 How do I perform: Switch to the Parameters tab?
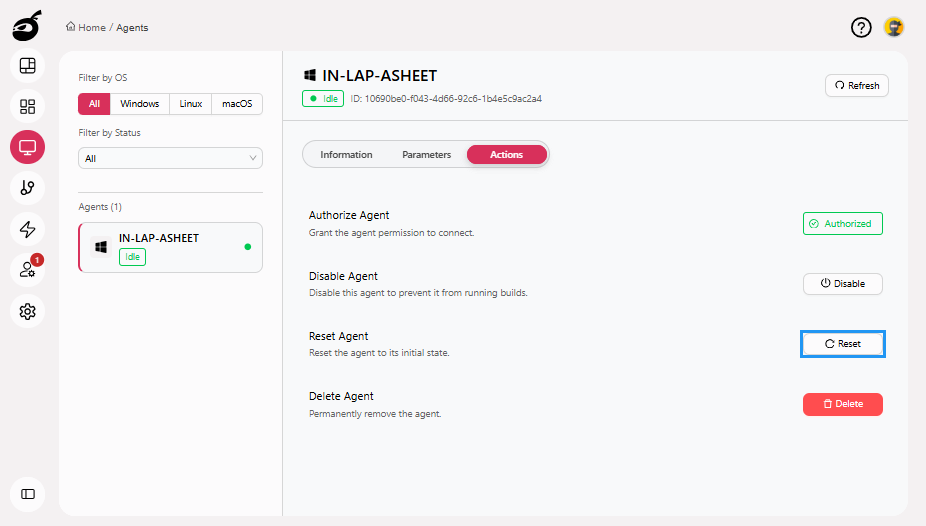coord(426,155)
